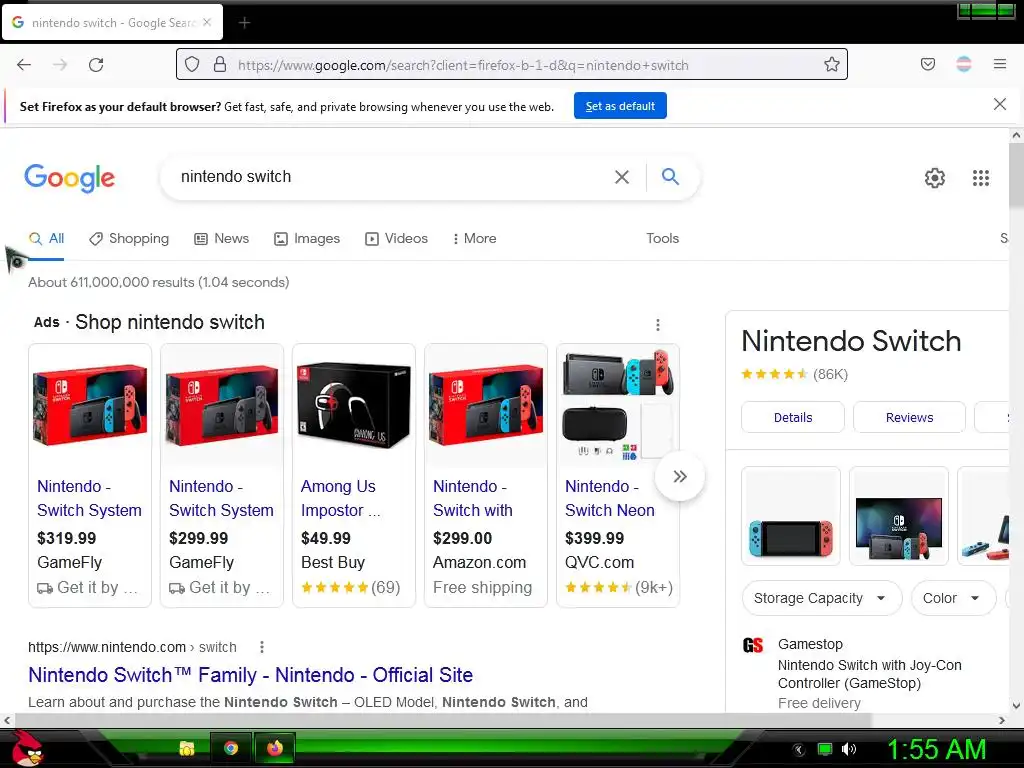The image size is (1024, 768).
Task: Expand the Storage Capacity dropdown
Action: tap(822, 598)
